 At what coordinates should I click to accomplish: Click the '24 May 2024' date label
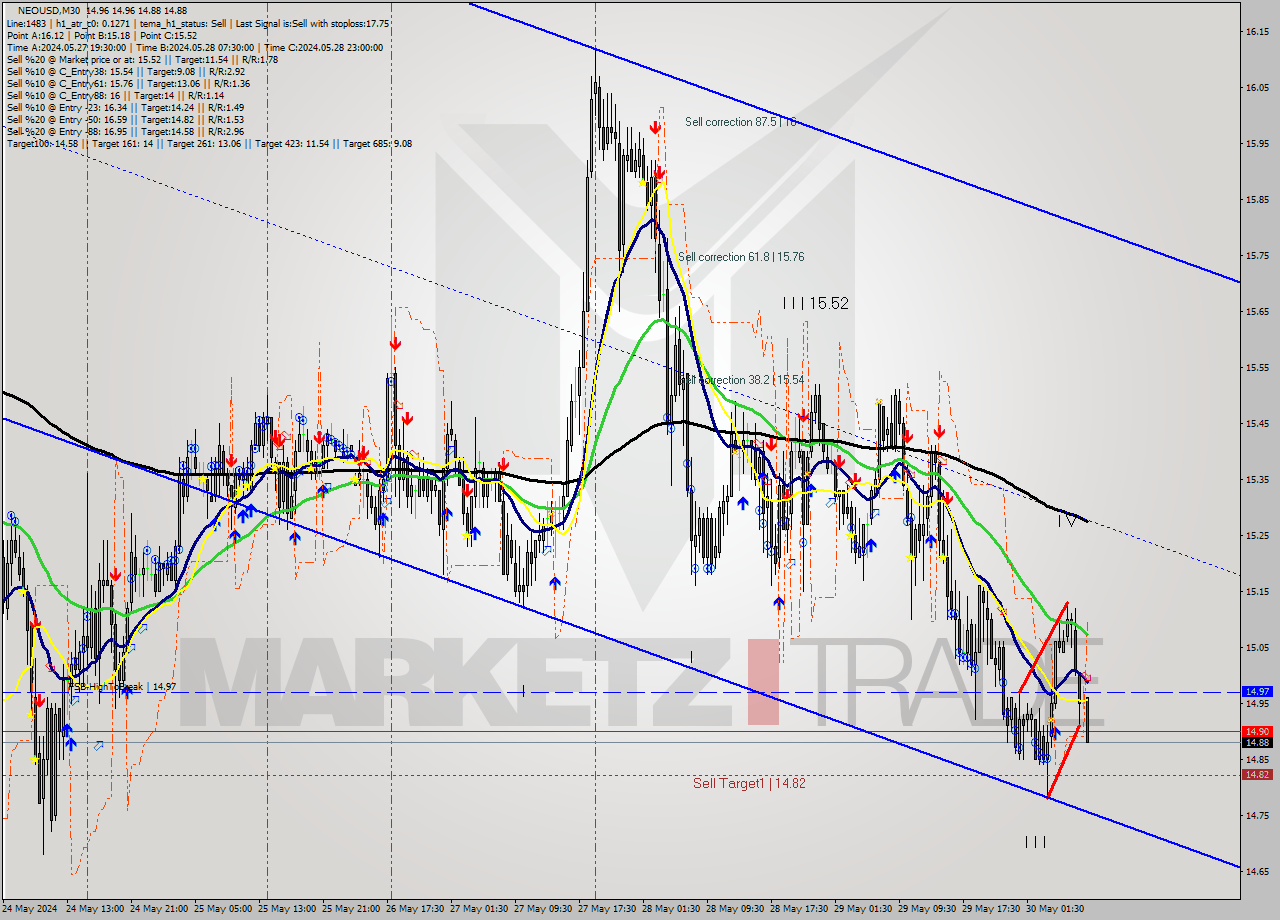pos(31,909)
